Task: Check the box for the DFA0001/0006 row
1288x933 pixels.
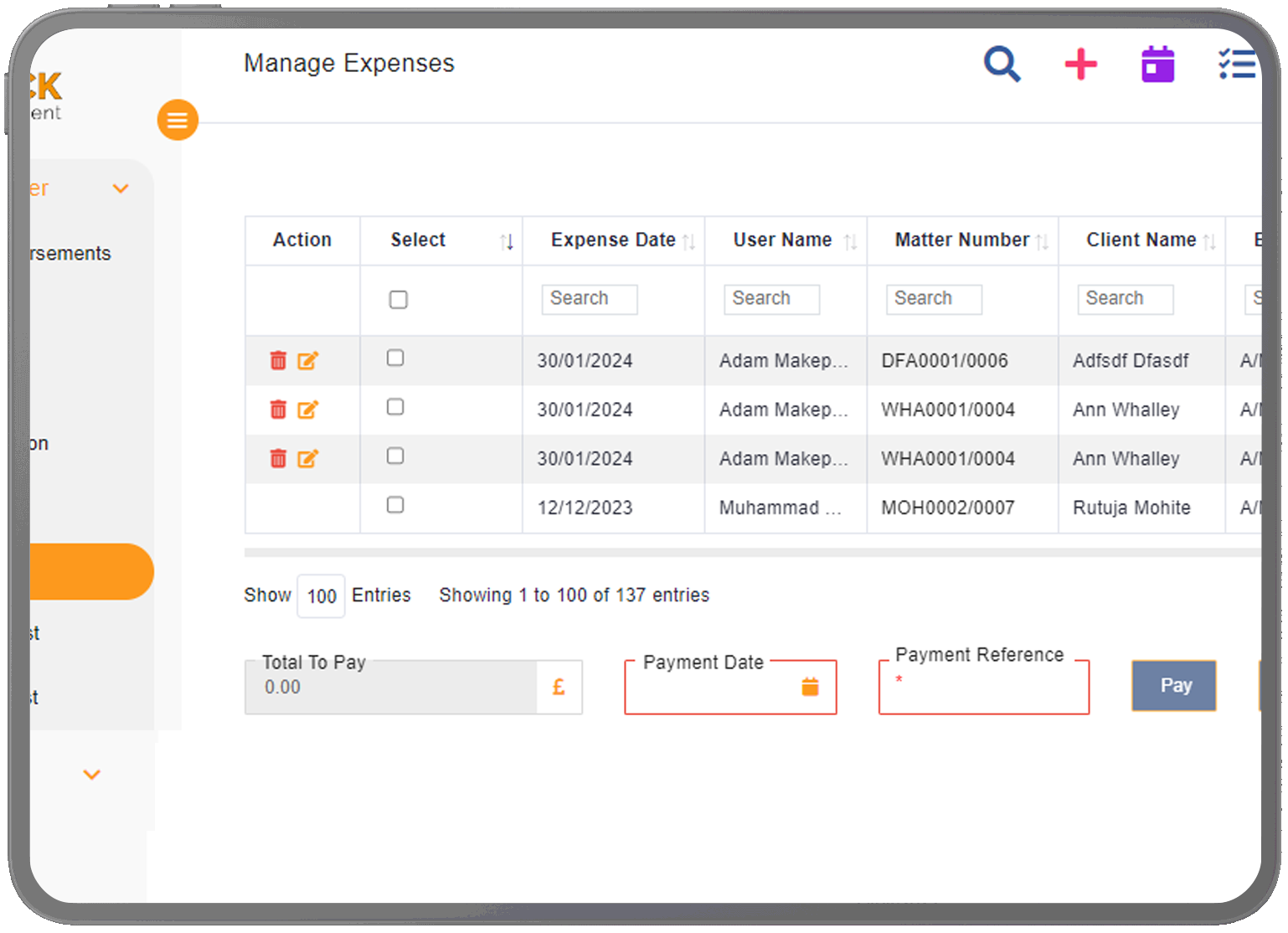Action: coord(395,358)
